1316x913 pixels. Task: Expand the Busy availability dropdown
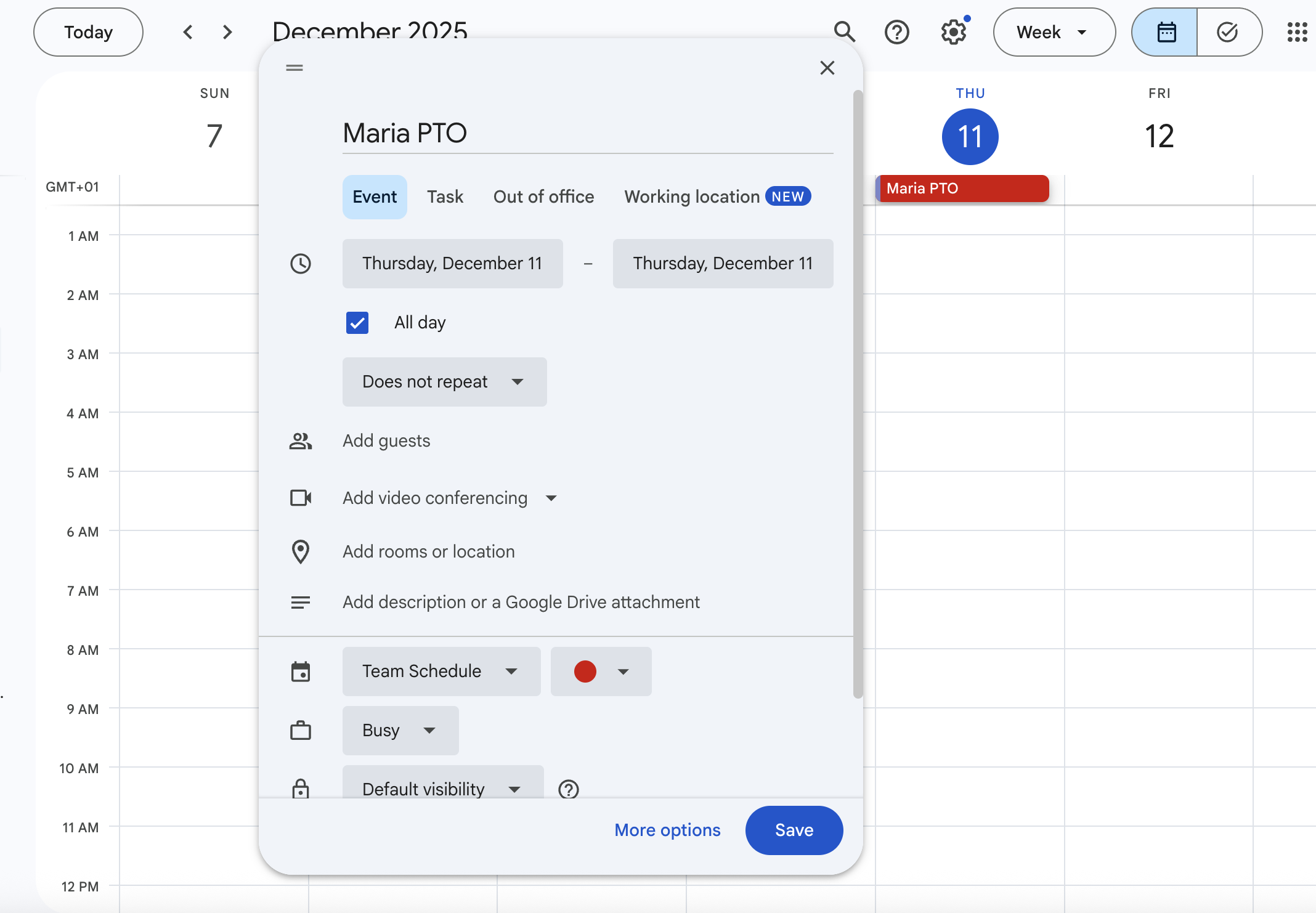coord(400,730)
